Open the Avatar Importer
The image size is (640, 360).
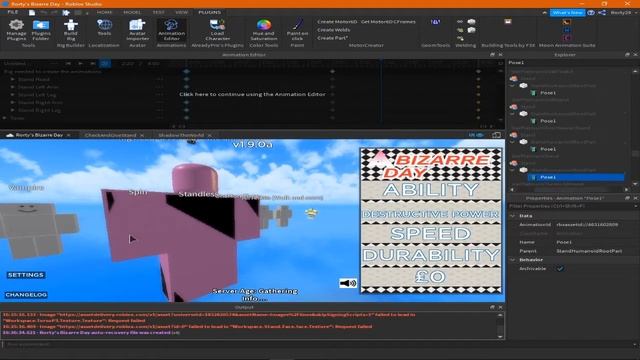pyautogui.click(x=138, y=30)
